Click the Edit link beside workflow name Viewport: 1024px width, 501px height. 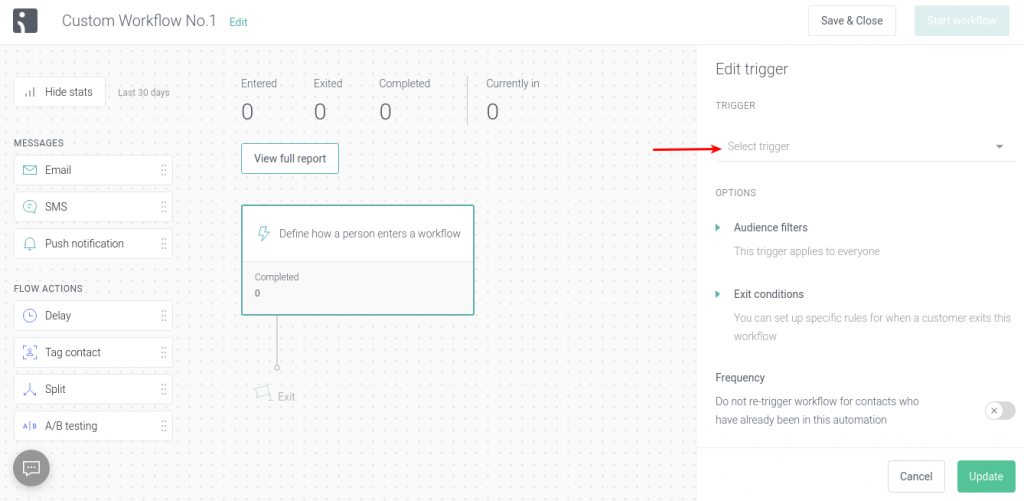point(238,22)
